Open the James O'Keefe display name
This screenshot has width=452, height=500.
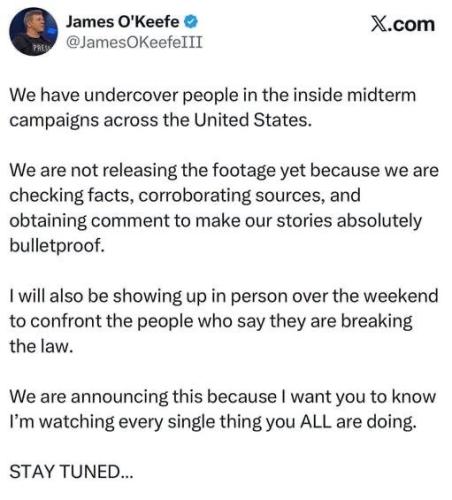click(x=122, y=22)
